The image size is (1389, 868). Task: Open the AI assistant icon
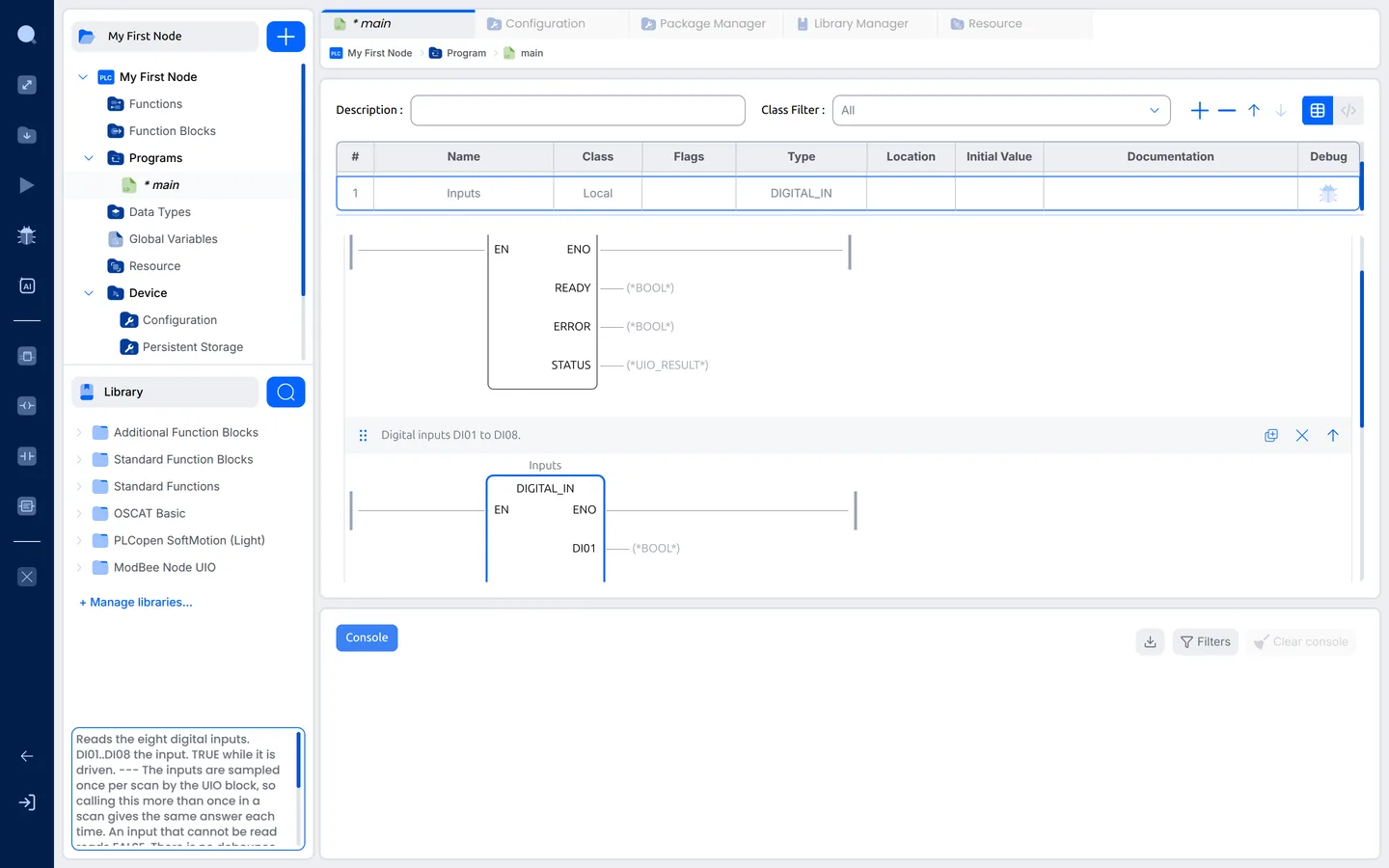pos(27,285)
